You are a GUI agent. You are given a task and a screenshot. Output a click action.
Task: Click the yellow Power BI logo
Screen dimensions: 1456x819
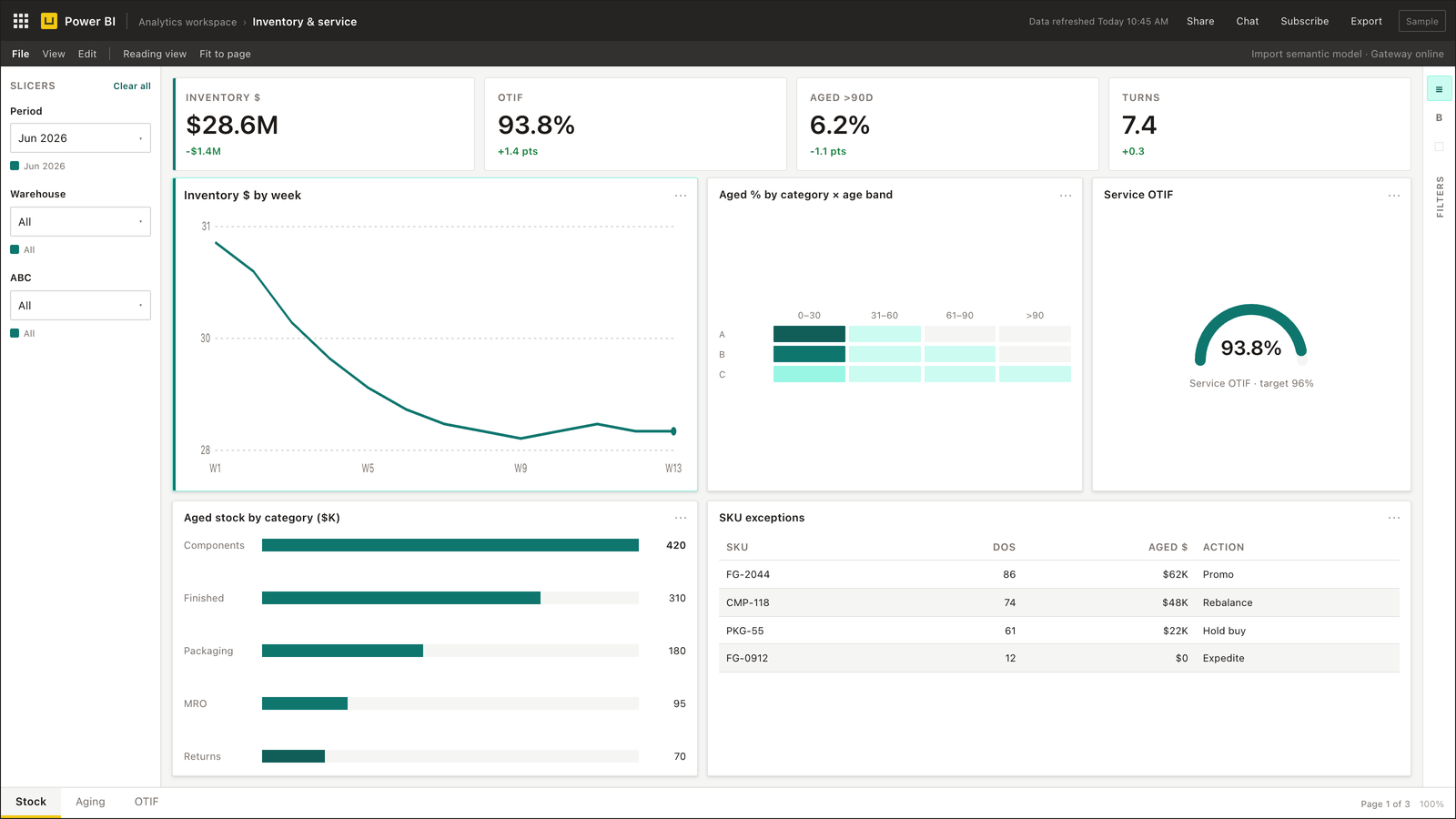tap(49, 21)
